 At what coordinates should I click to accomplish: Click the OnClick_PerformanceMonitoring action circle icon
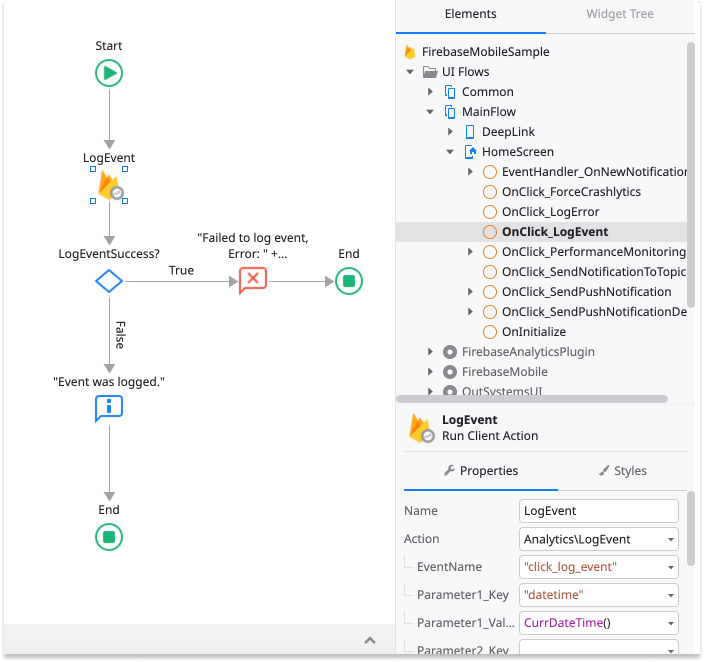tap(490, 252)
